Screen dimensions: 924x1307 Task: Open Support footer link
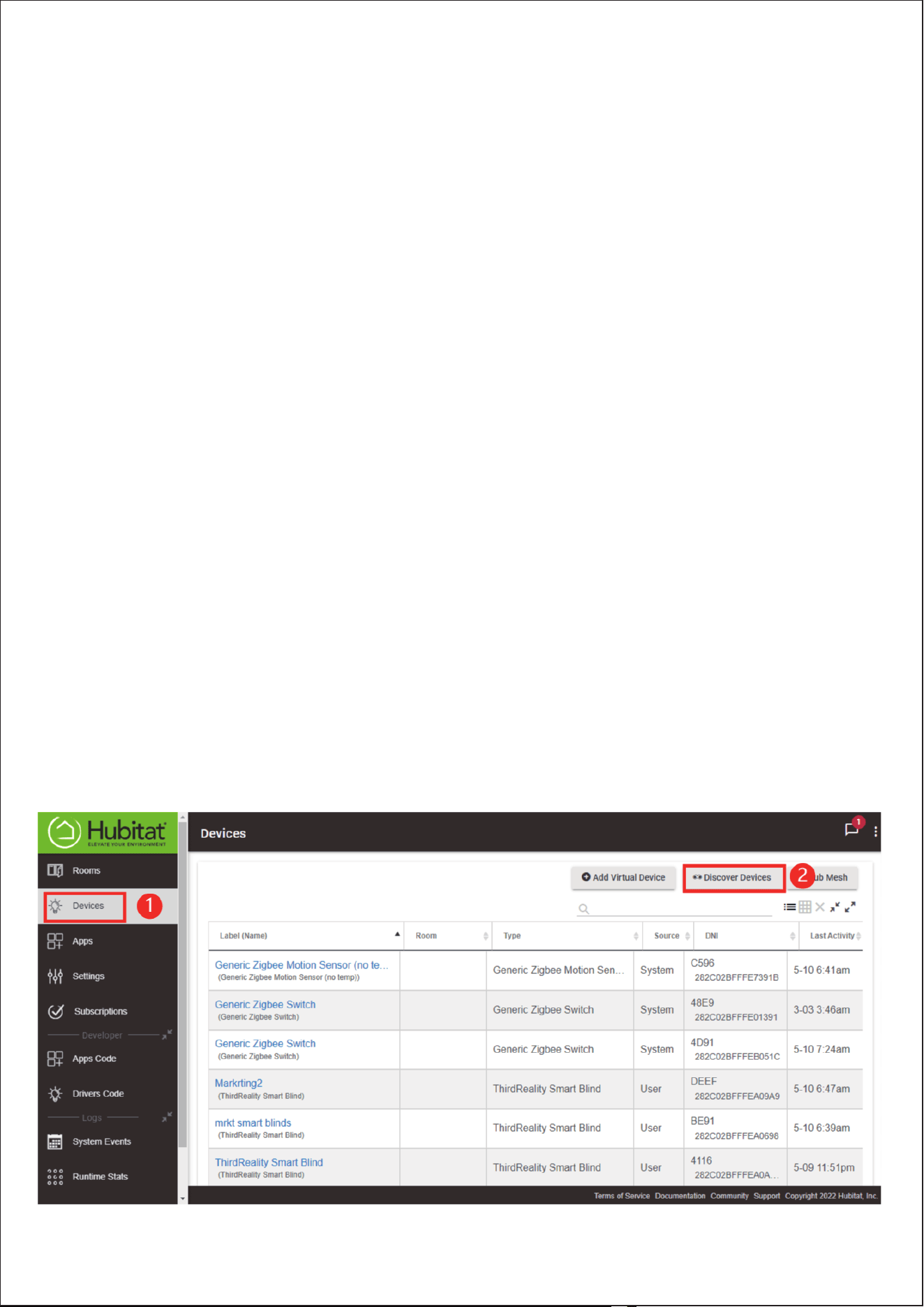766,1196
